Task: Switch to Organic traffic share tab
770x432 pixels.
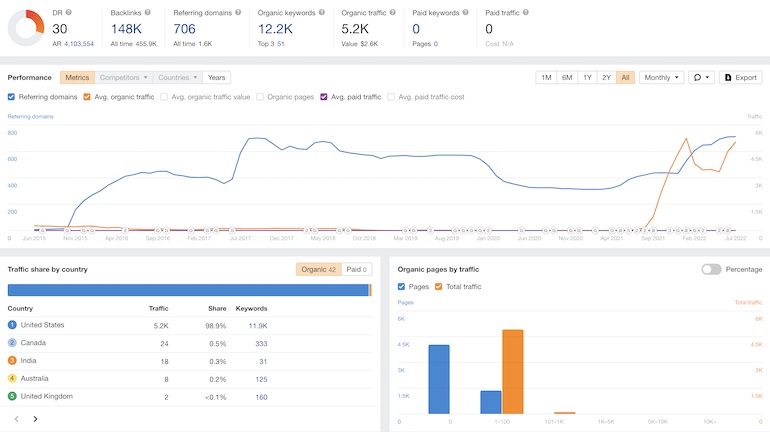Action: pos(319,269)
